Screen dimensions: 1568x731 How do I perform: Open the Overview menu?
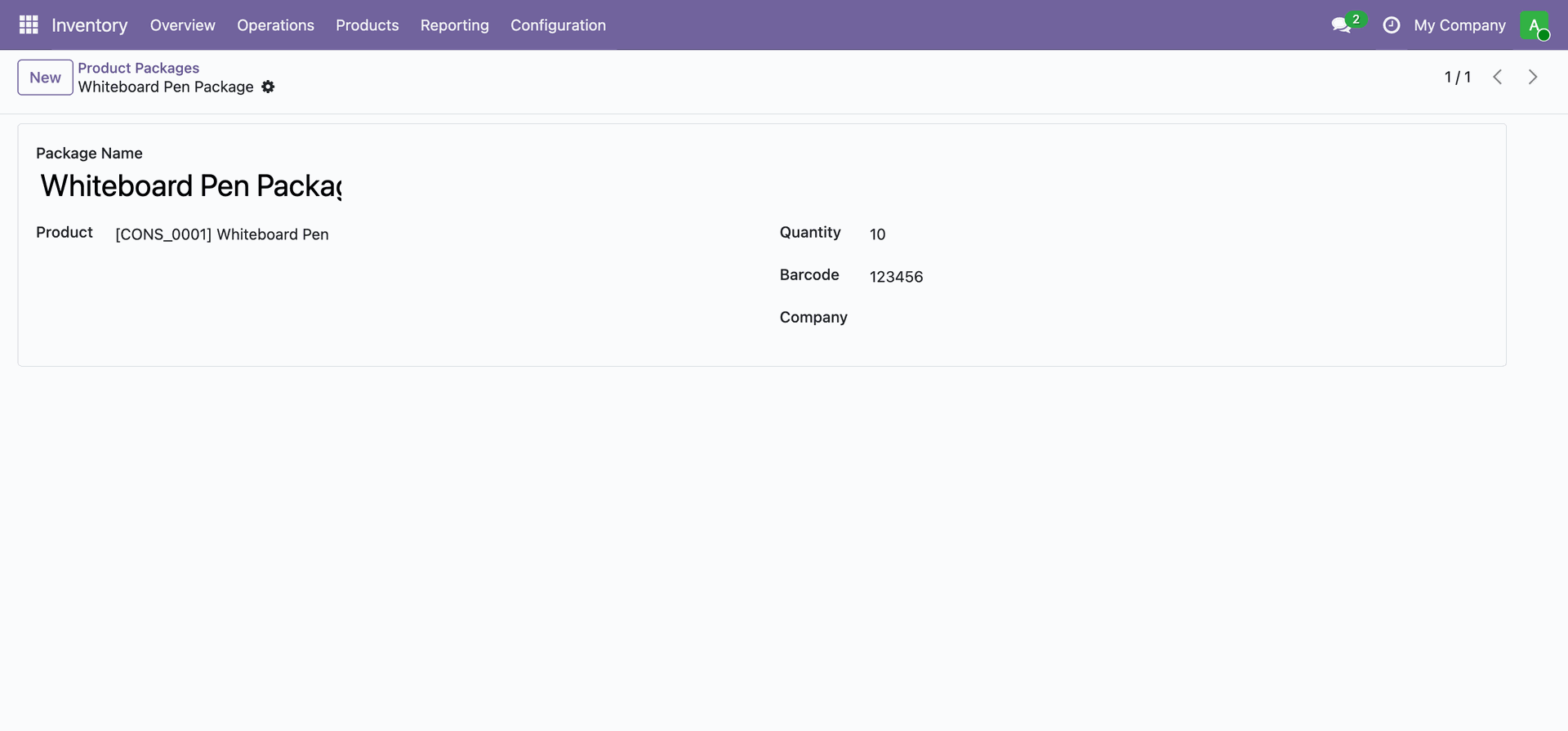point(183,25)
